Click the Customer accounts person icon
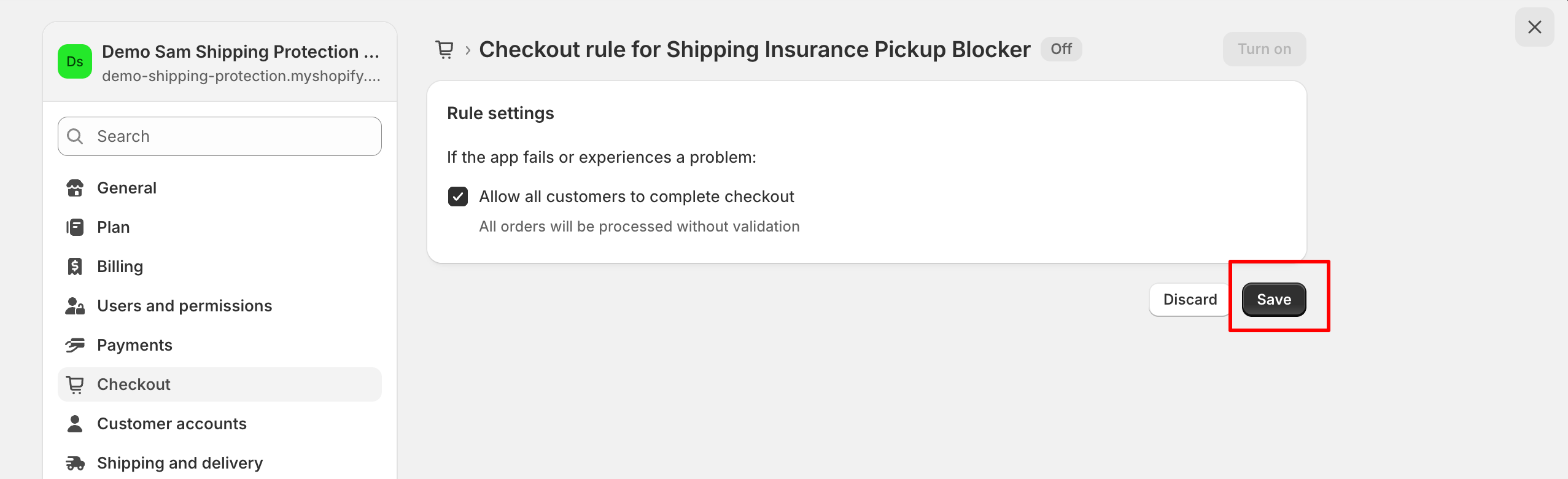 point(75,424)
